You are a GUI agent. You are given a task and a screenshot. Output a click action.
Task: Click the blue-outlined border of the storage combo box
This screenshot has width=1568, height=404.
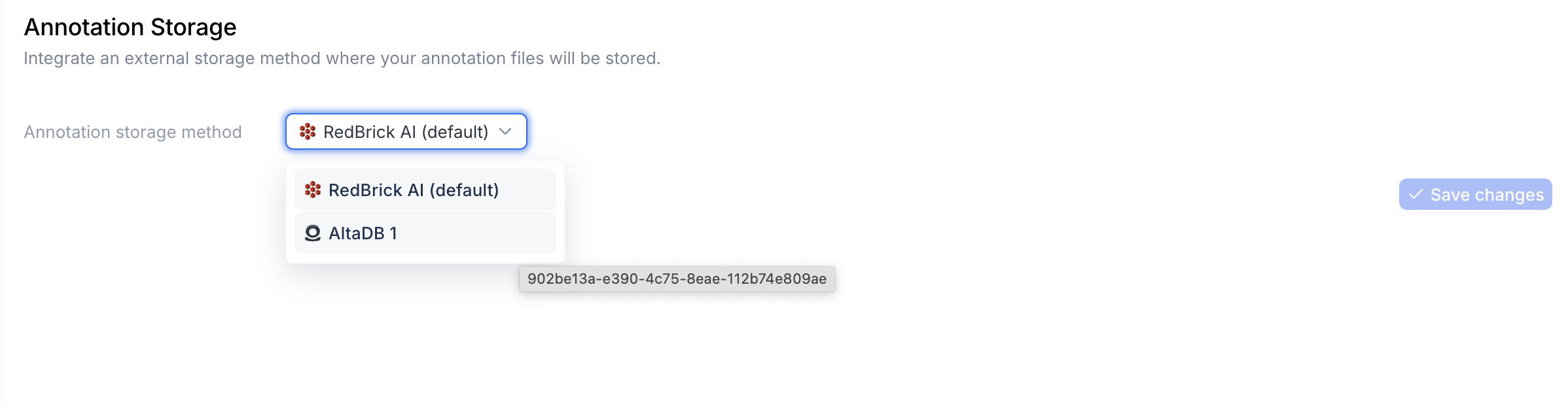pos(406,114)
